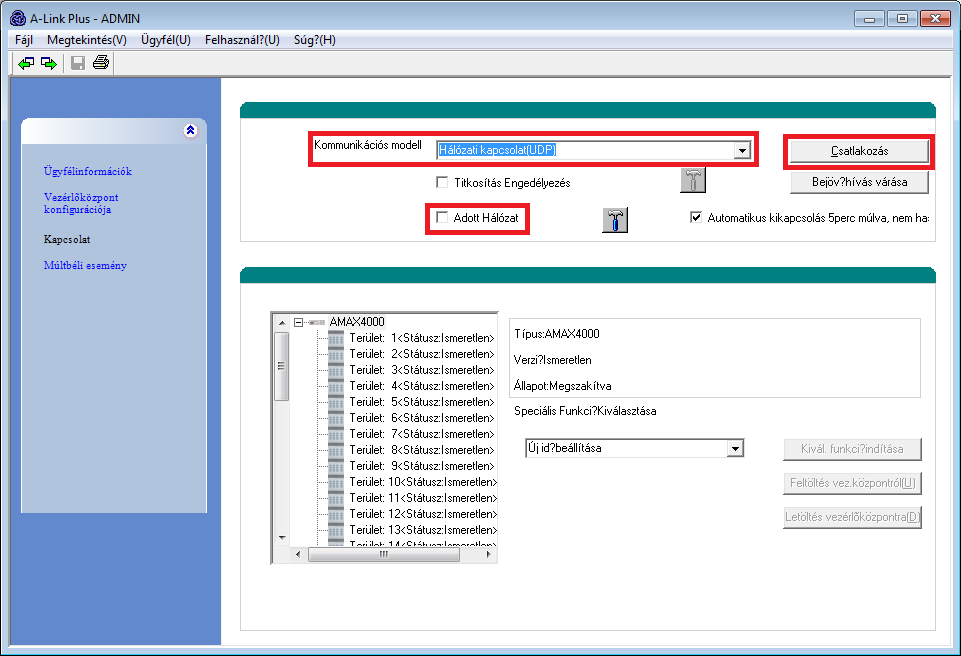Click the green forward arrow toolbar icon

click(x=49, y=63)
